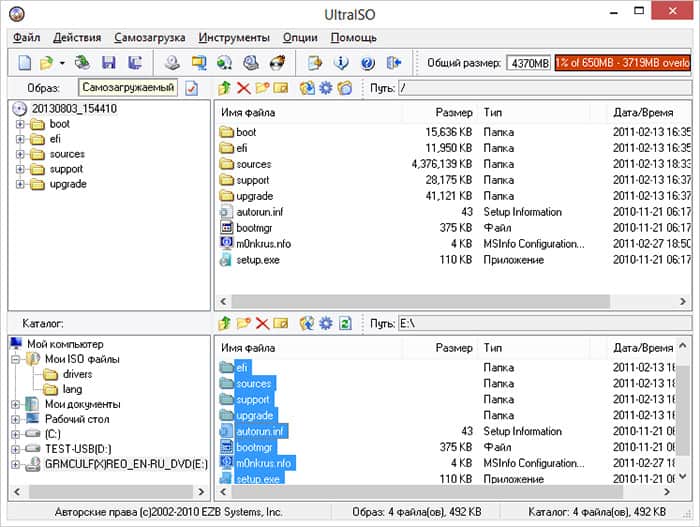Image resolution: width=700 pixels, height=527 pixels.
Task: Open the Файл menu
Action: pos(26,38)
